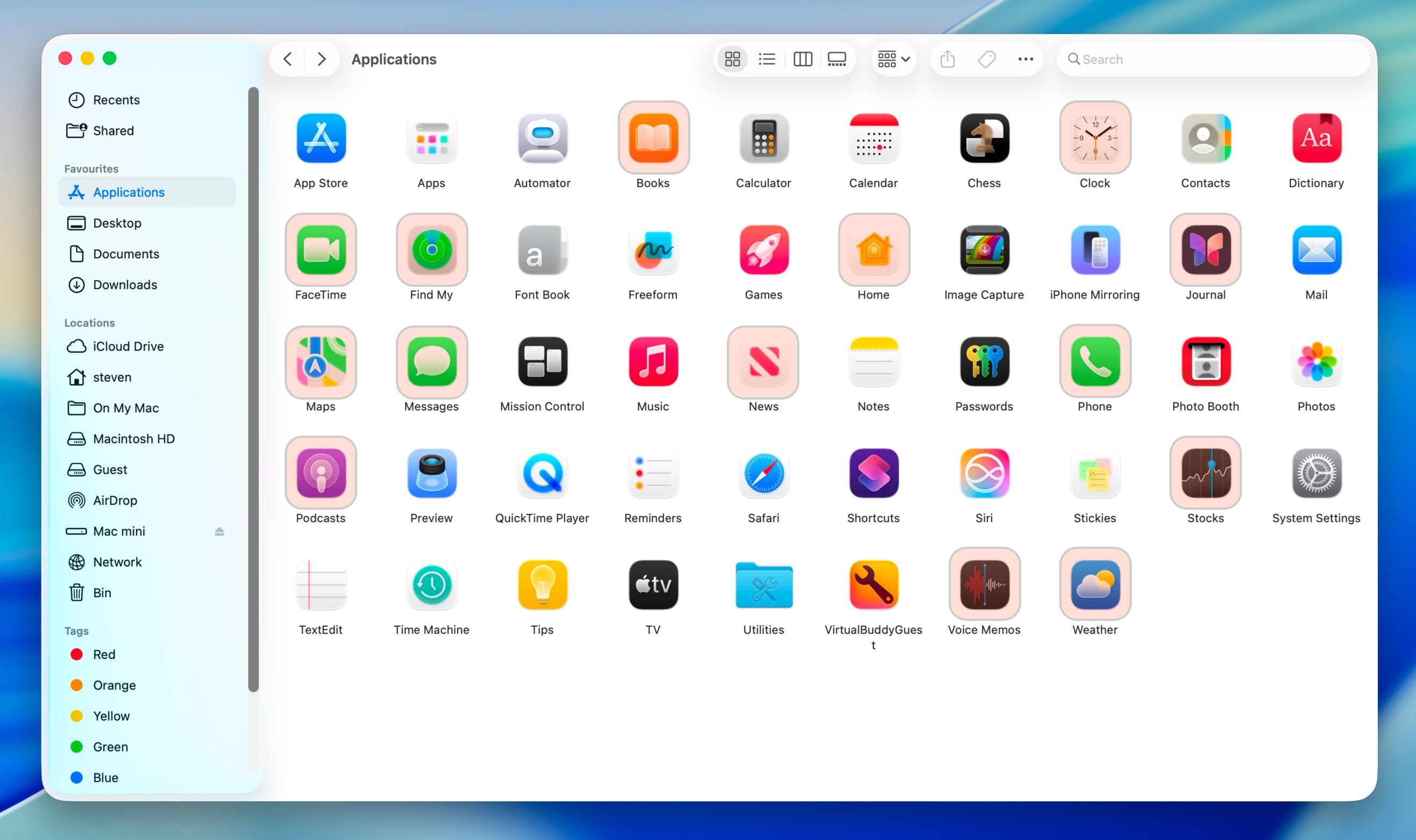Click the Share toolbar button
This screenshot has width=1416, height=840.
point(948,59)
